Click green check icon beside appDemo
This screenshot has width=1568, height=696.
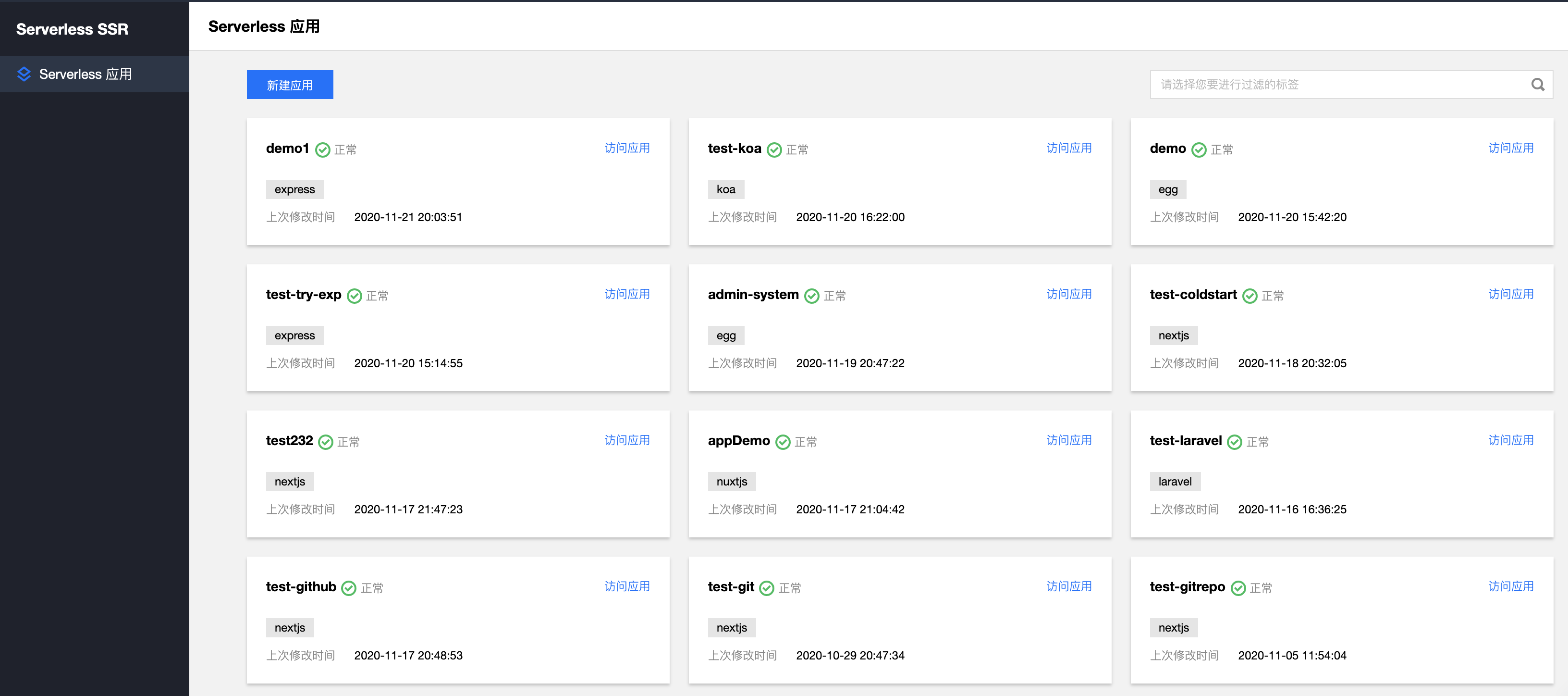tap(783, 442)
